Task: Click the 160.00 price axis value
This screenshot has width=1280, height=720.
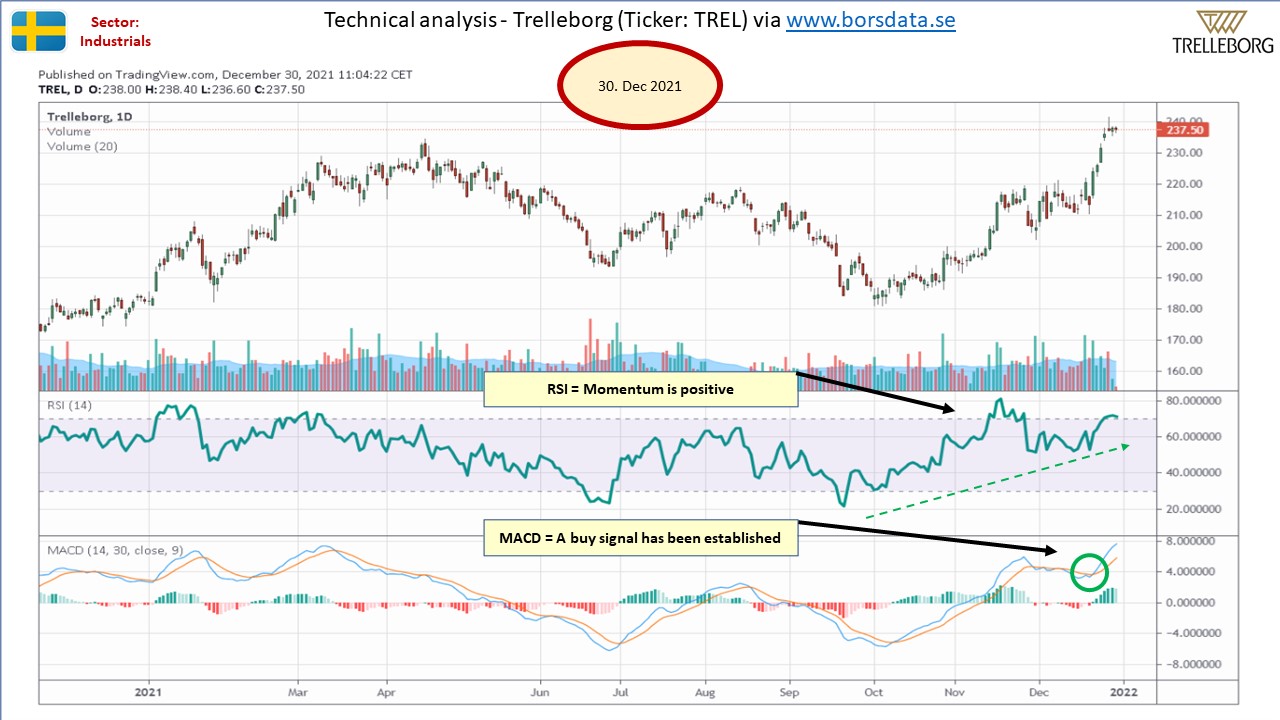Action: point(1182,371)
